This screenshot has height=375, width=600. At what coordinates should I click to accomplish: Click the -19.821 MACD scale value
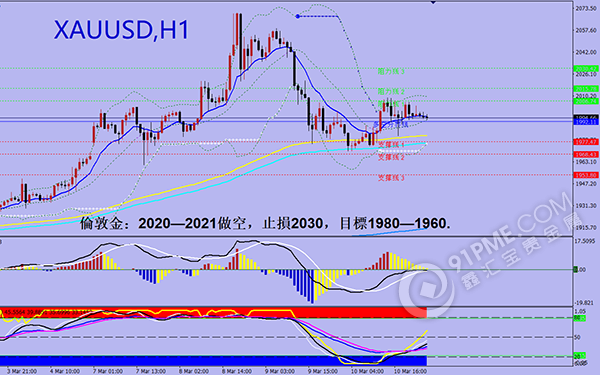pos(584,302)
